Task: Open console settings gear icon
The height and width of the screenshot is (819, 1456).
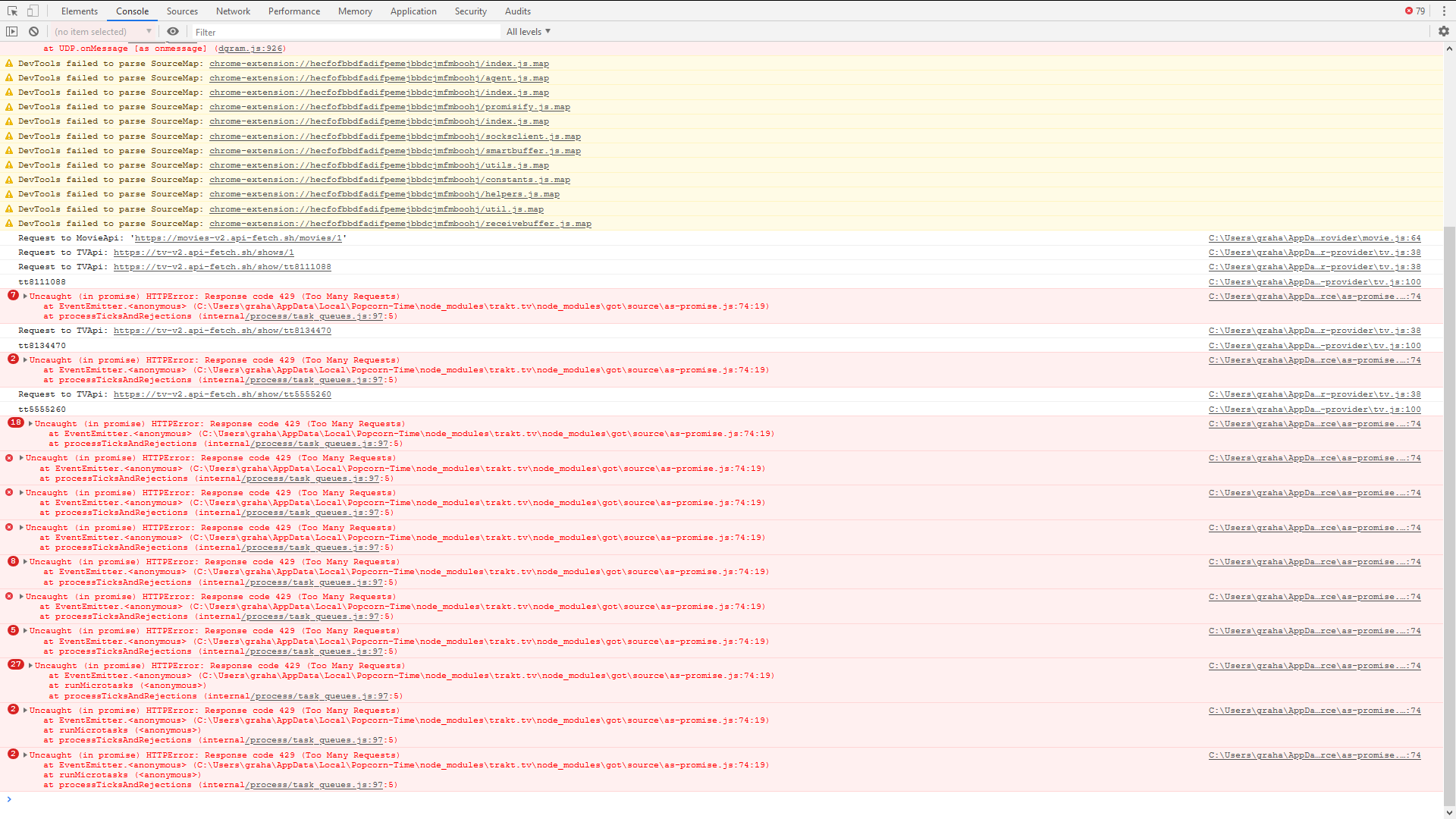Action: point(1444,31)
